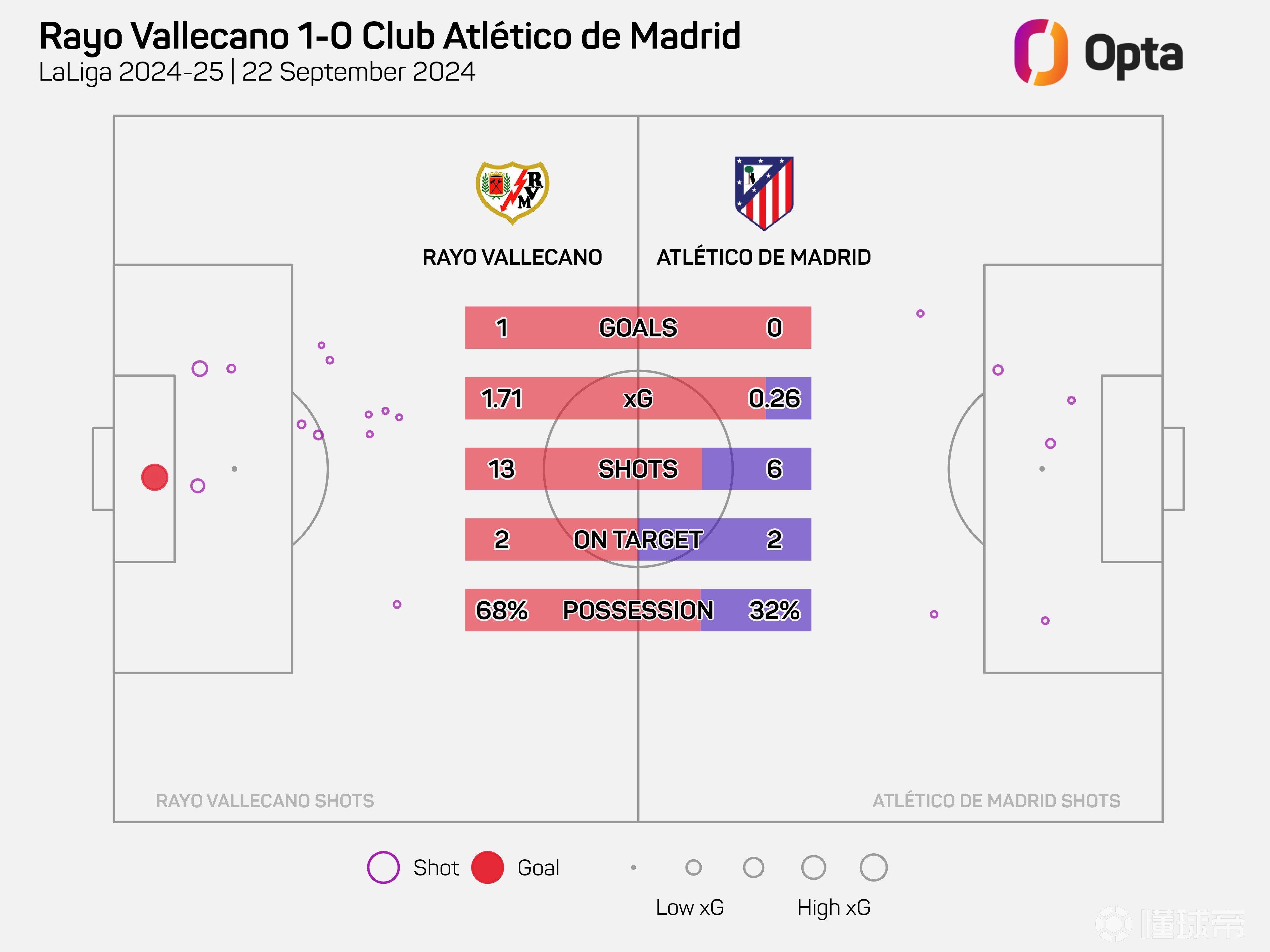The height and width of the screenshot is (952, 1270).
Task: Click the match title headline text
Action: click(x=390, y=36)
